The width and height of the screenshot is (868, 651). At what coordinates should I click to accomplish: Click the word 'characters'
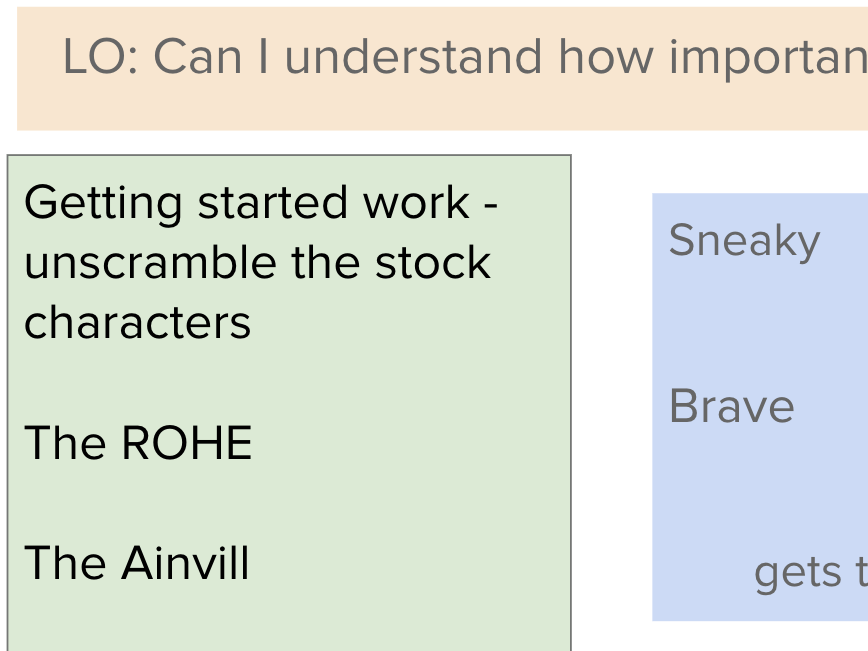pyautogui.click(x=137, y=323)
